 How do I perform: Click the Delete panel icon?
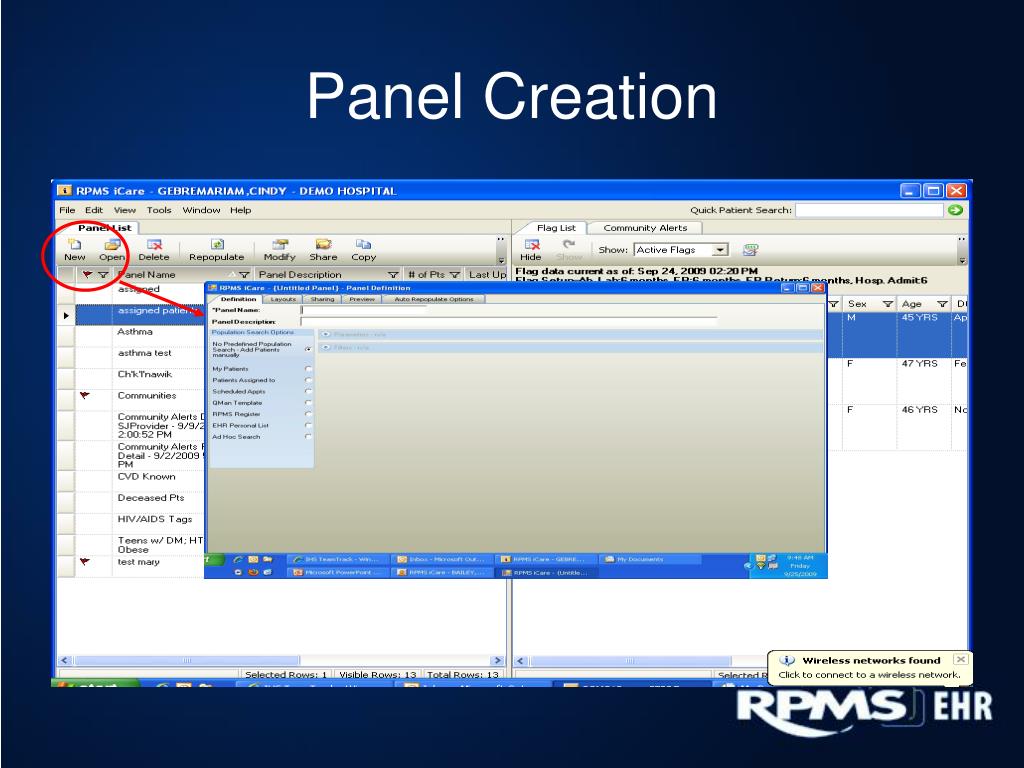click(154, 244)
